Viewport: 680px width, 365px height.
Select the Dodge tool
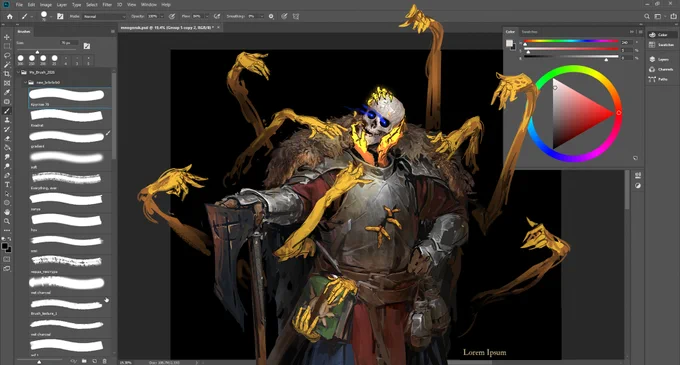pyautogui.click(x=7, y=166)
